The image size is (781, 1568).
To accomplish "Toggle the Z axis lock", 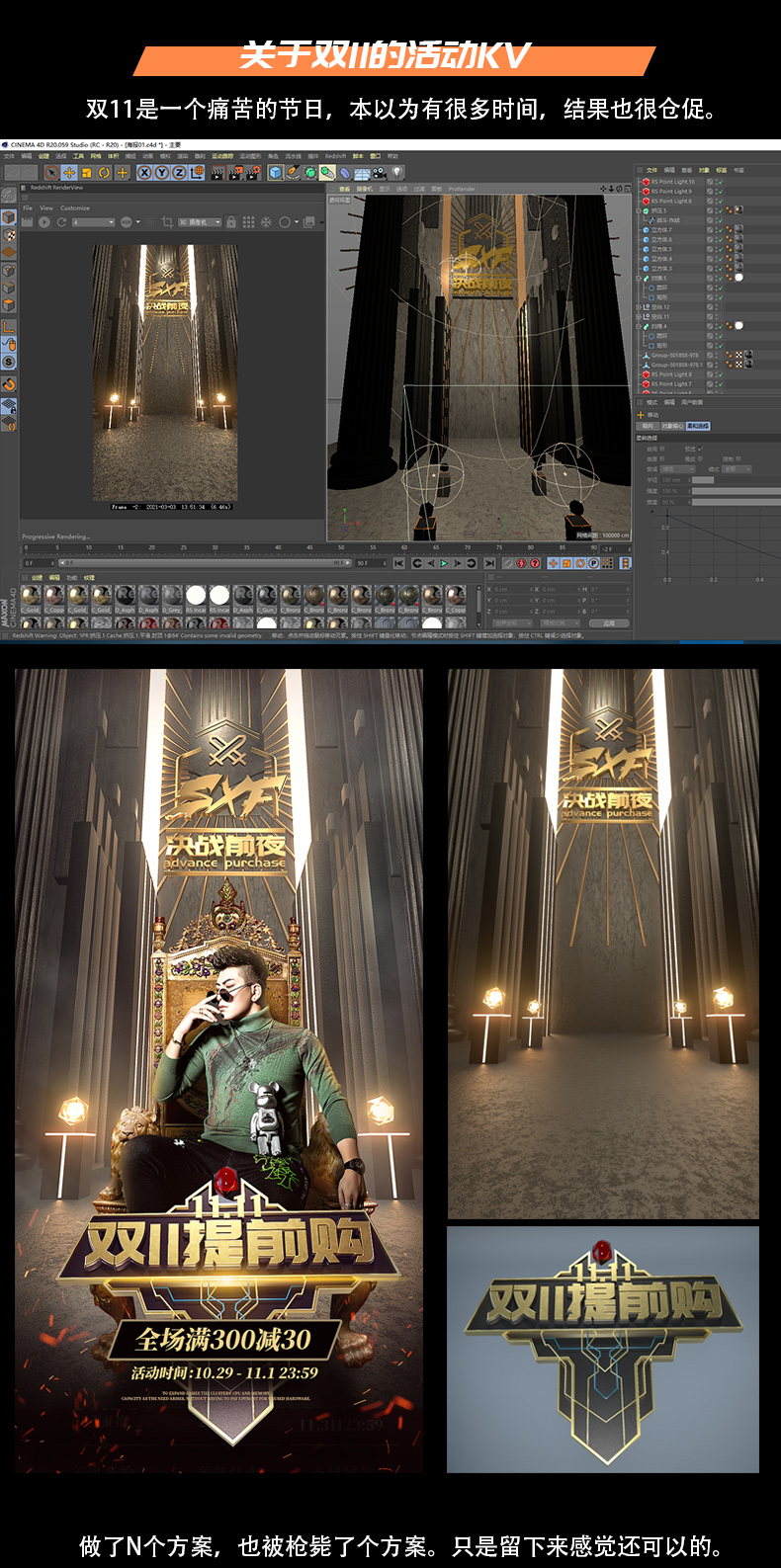I will click(180, 172).
